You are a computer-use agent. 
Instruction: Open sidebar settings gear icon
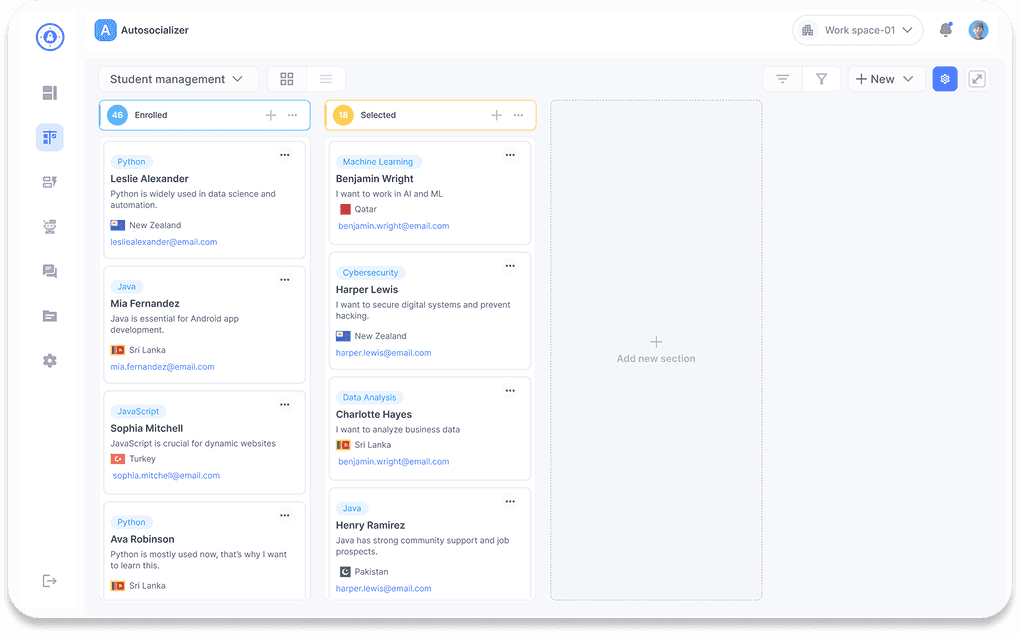pyautogui.click(x=49, y=360)
